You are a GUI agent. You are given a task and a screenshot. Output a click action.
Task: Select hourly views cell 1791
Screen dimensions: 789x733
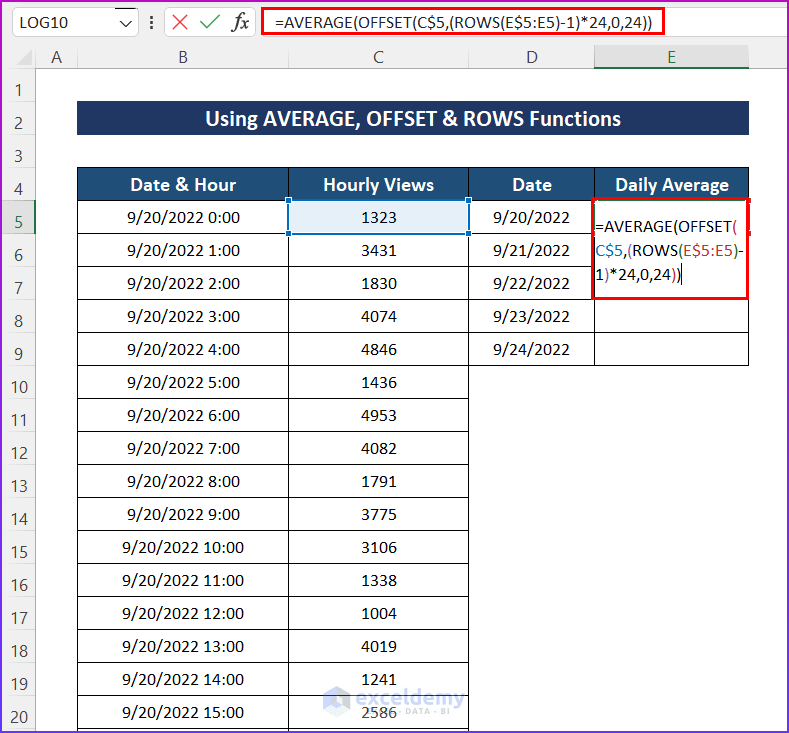click(378, 481)
